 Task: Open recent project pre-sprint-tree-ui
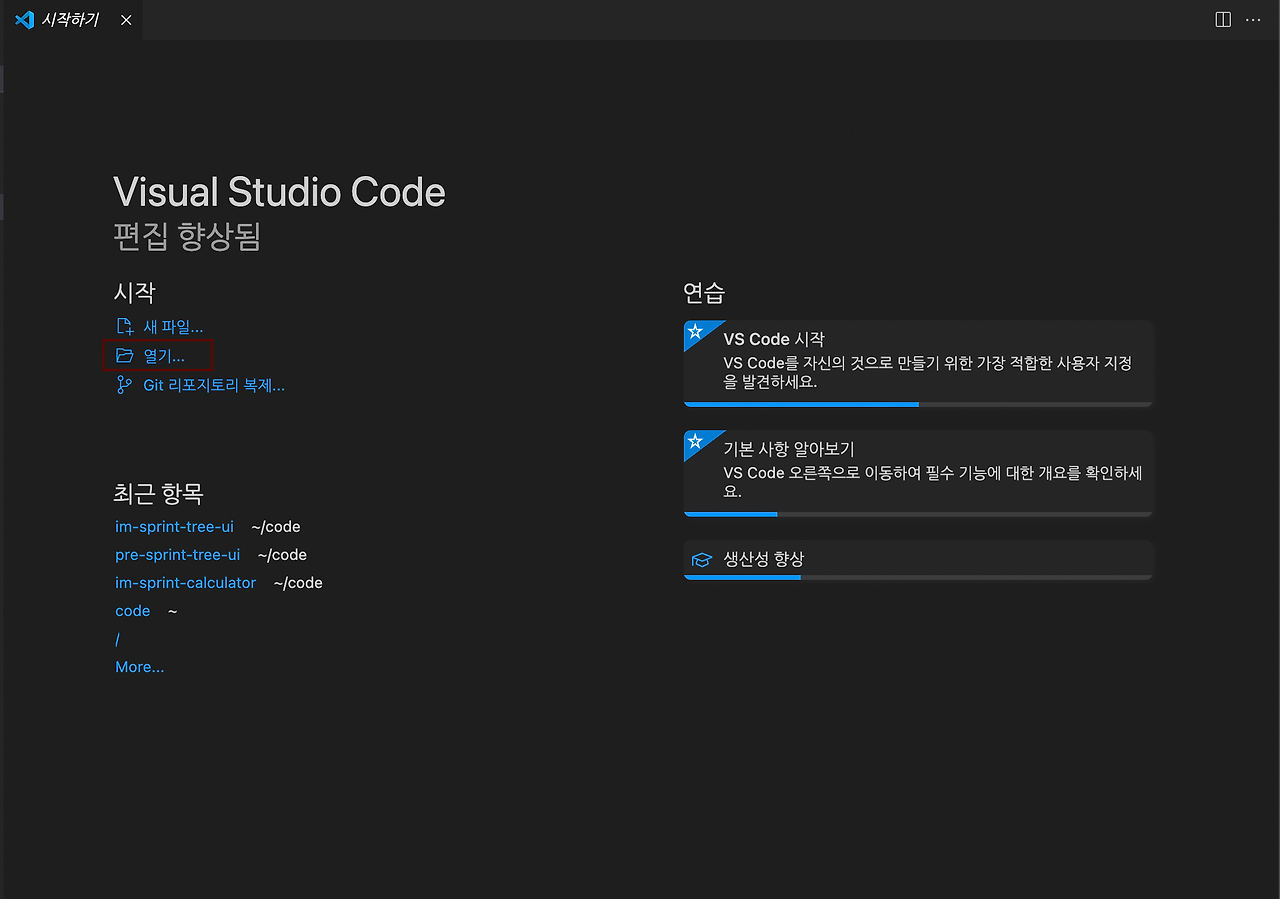click(x=177, y=555)
